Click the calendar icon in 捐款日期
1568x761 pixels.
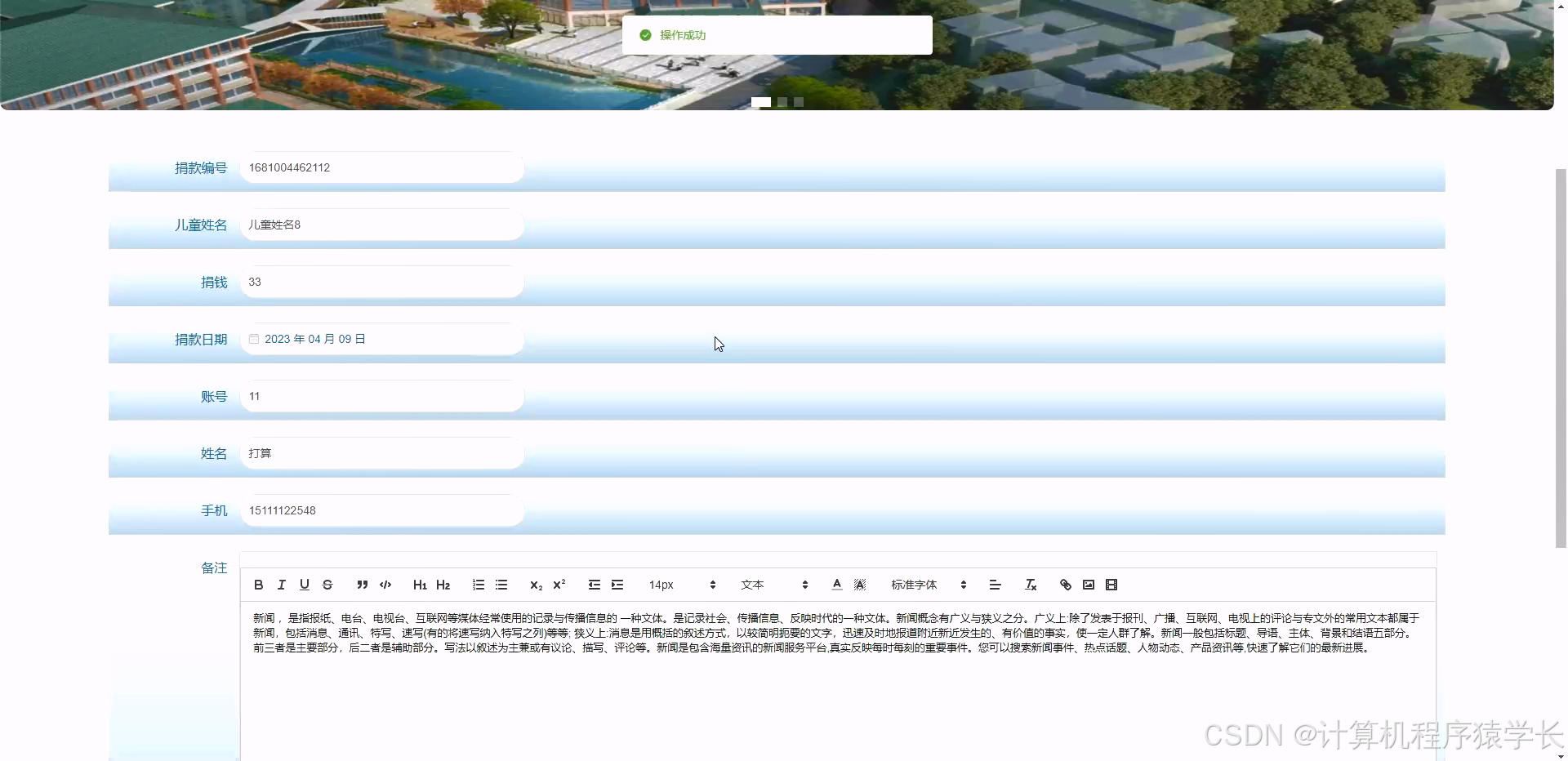click(254, 339)
